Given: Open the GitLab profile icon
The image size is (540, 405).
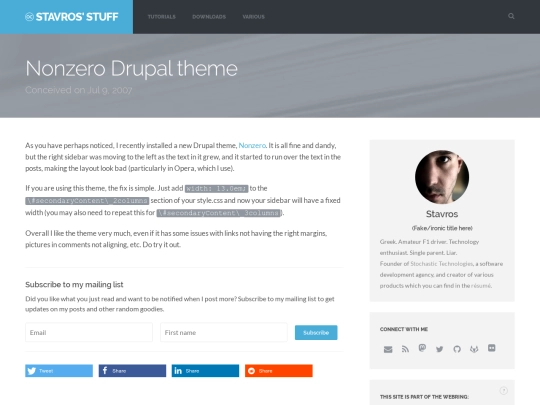Looking at the screenshot, I should [474, 349].
